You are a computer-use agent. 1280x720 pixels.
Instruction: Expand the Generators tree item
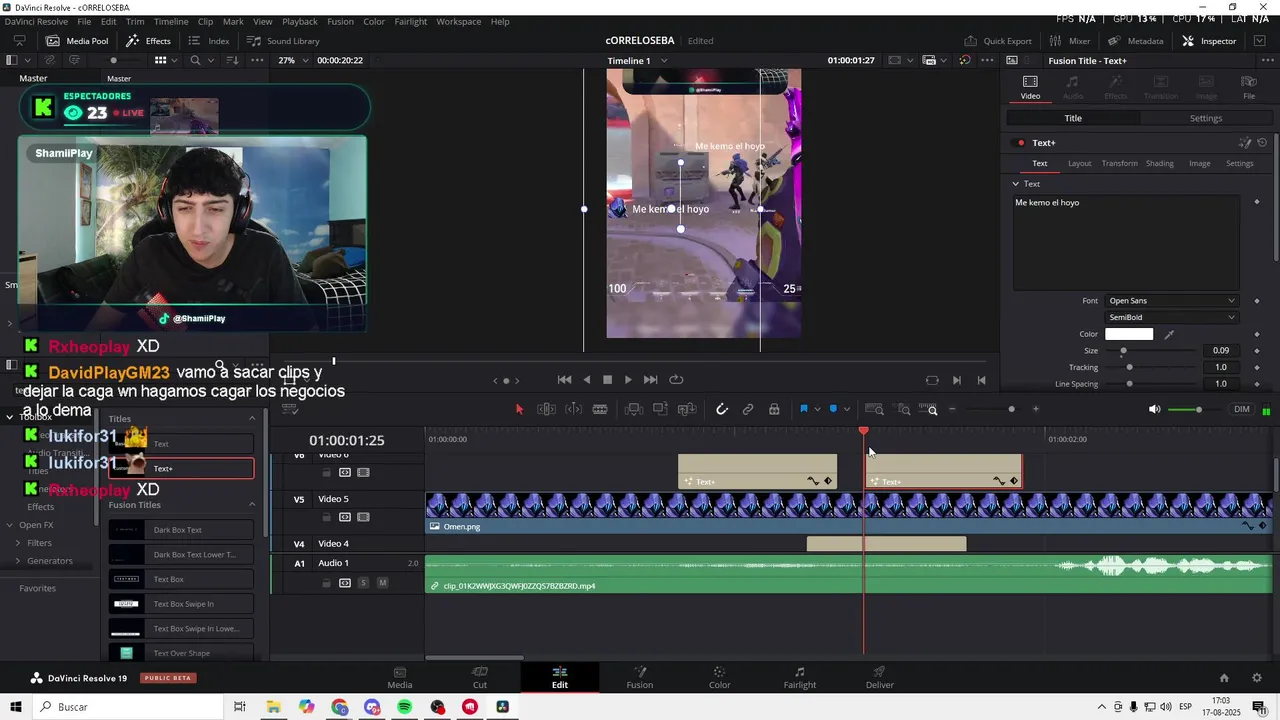pyautogui.click(x=18, y=561)
